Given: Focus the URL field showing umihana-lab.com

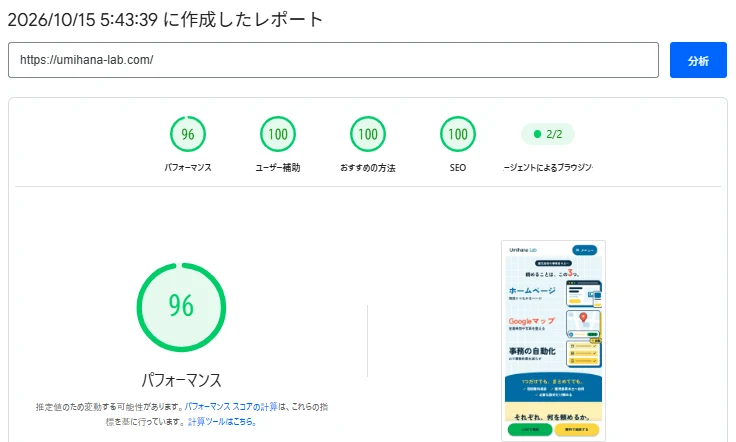Looking at the screenshot, I should (x=333, y=60).
